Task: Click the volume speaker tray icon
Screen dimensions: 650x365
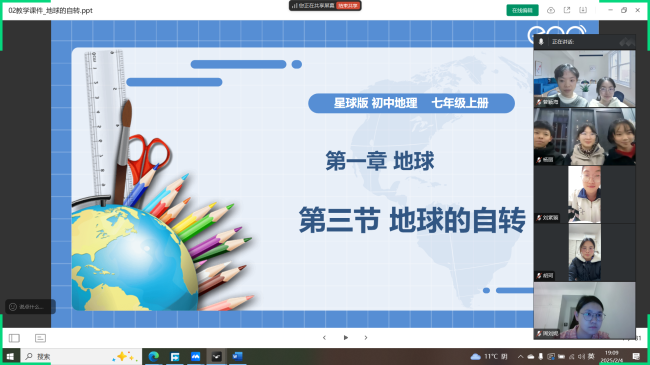Action: point(581,356)
